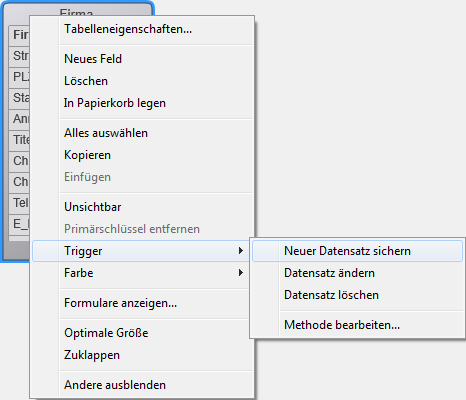The height and width of the screenshot is (400, 466).
Task: Toggle Datensatz löschen trigger
Action: [358, 295]
